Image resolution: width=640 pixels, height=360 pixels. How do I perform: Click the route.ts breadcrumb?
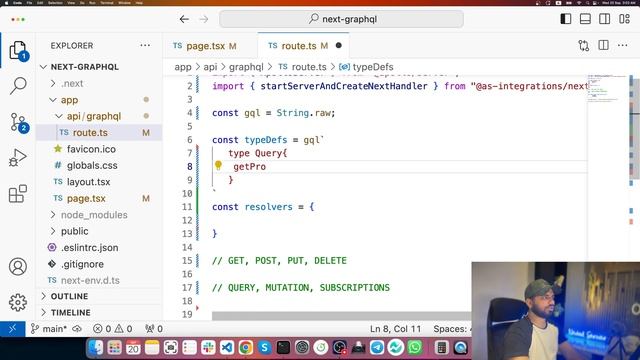[x=309, y=67]
